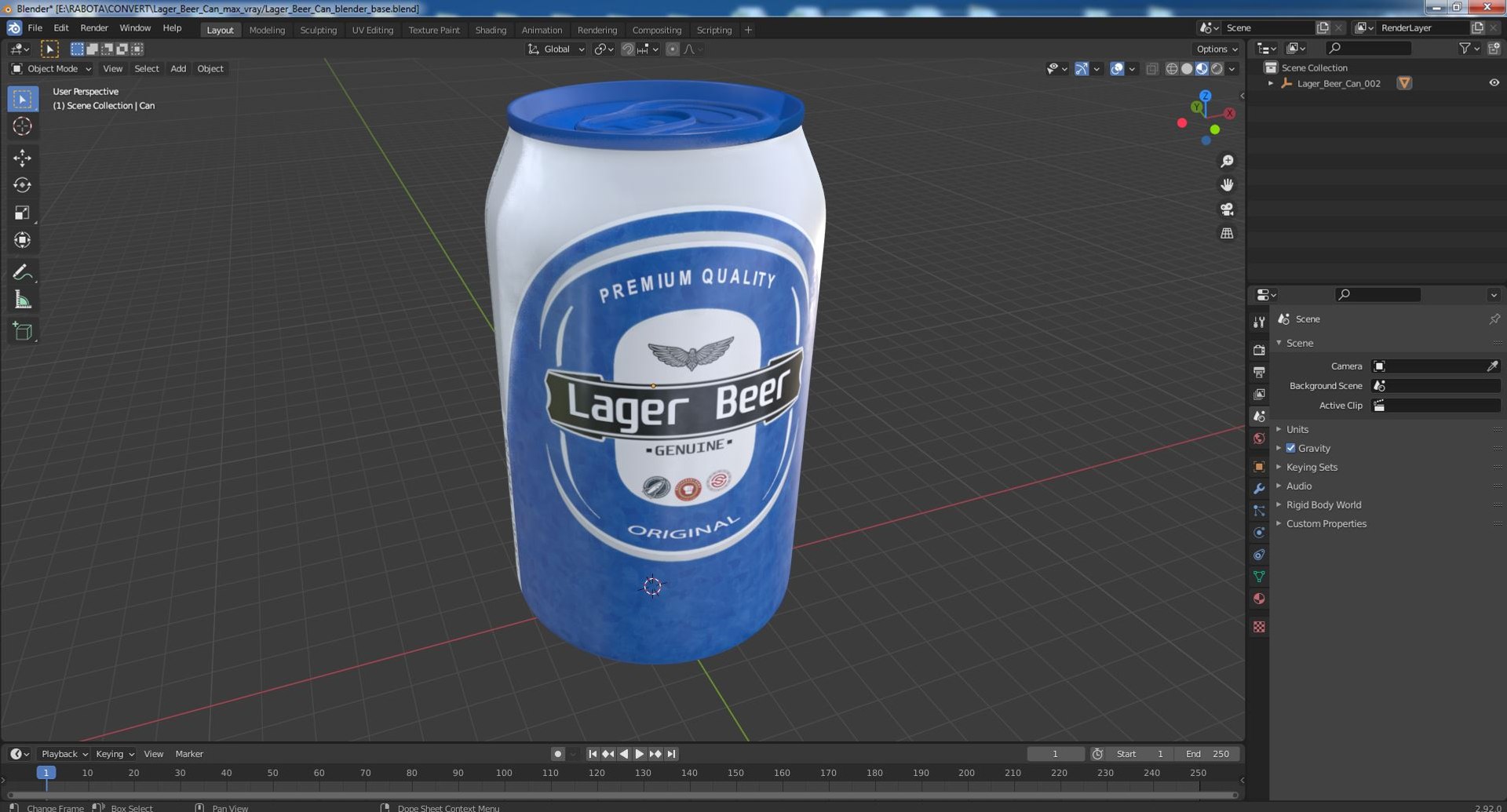The image size is (1507, 812).
Task: Select the Scale tool
Action: (22, 213)
